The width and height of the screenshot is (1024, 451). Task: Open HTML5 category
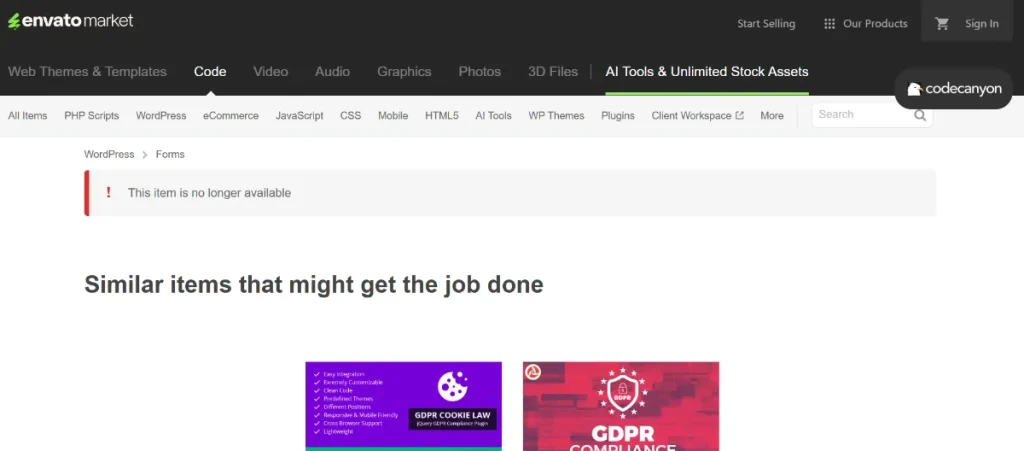click(441, 116)
